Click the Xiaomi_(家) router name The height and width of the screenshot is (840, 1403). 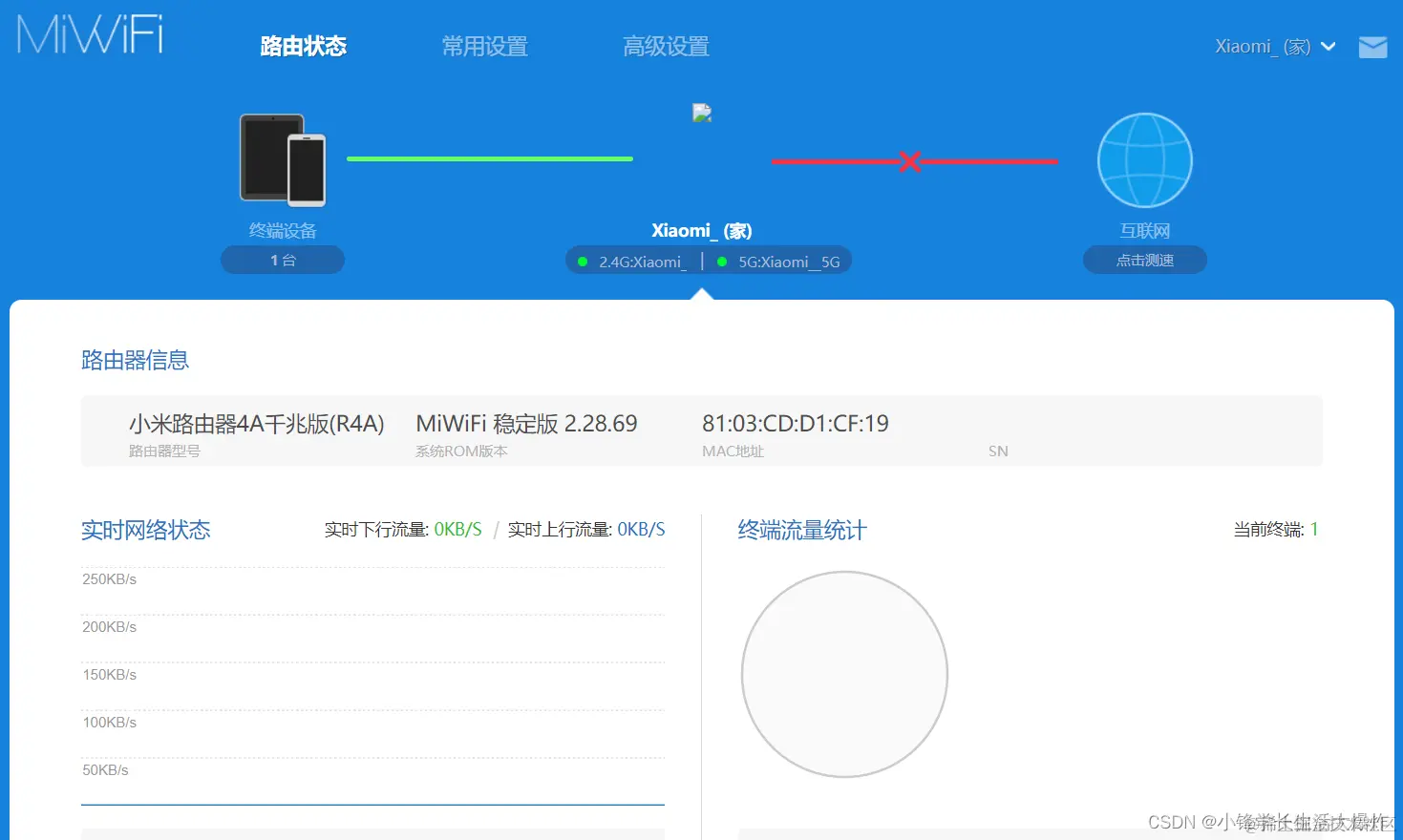tap(702, 230)
